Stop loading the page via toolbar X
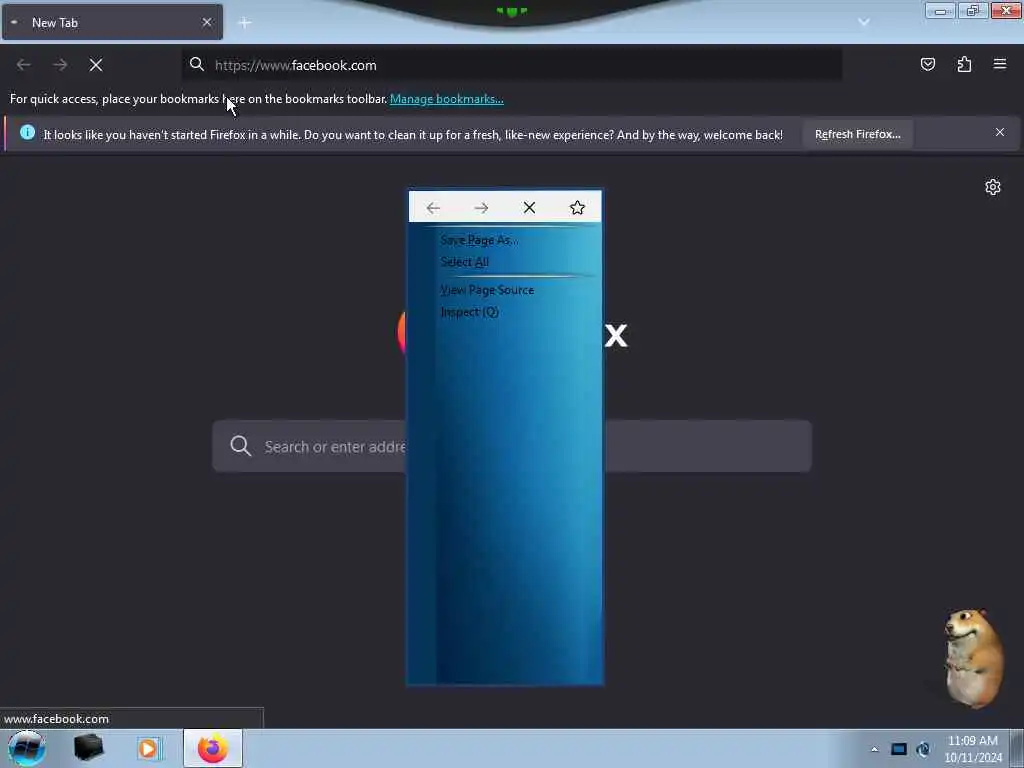This screenshot has height=768, width=1024. tap(96, 65)
